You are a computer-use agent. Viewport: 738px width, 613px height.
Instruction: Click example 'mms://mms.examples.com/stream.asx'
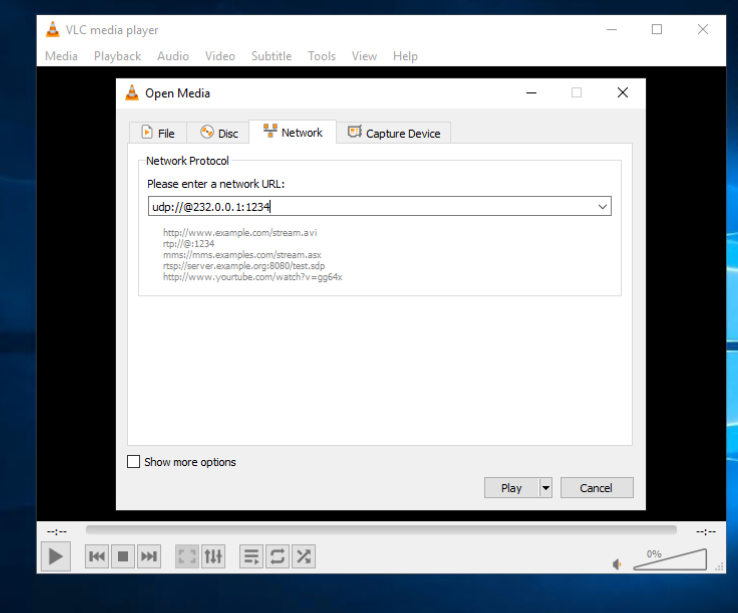pyautogui.click(x=242, y=255)
